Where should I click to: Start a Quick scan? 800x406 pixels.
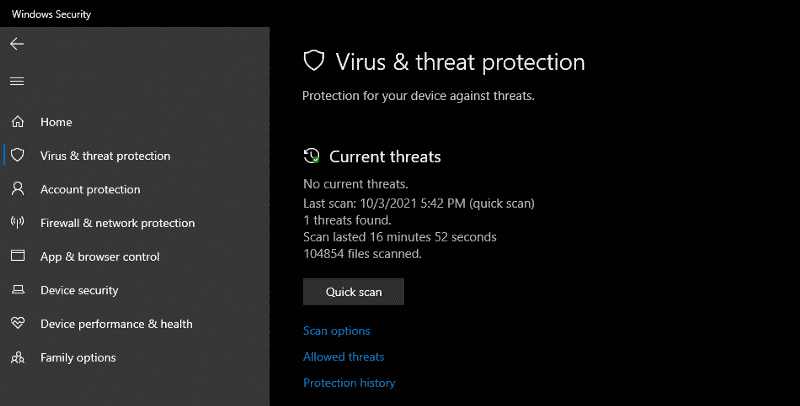[x=354, y=292]
